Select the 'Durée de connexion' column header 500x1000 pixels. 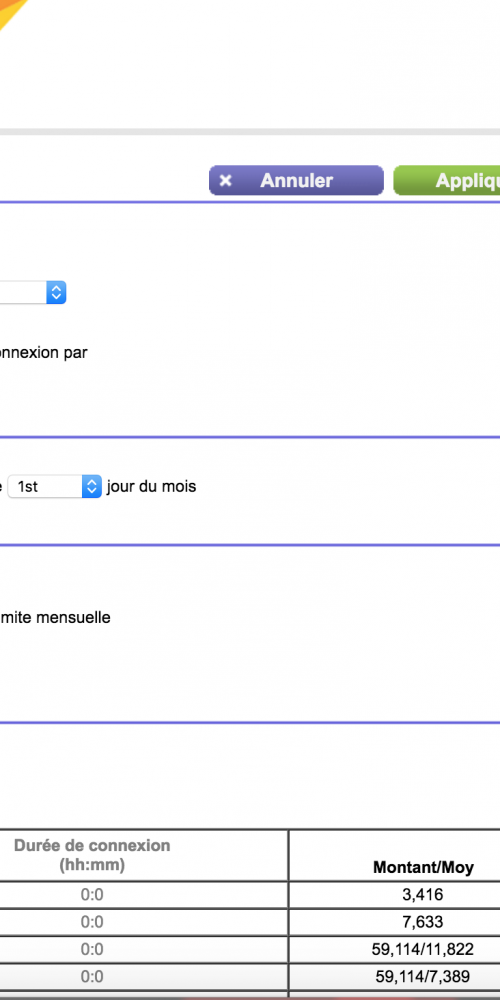pos(92,855)
